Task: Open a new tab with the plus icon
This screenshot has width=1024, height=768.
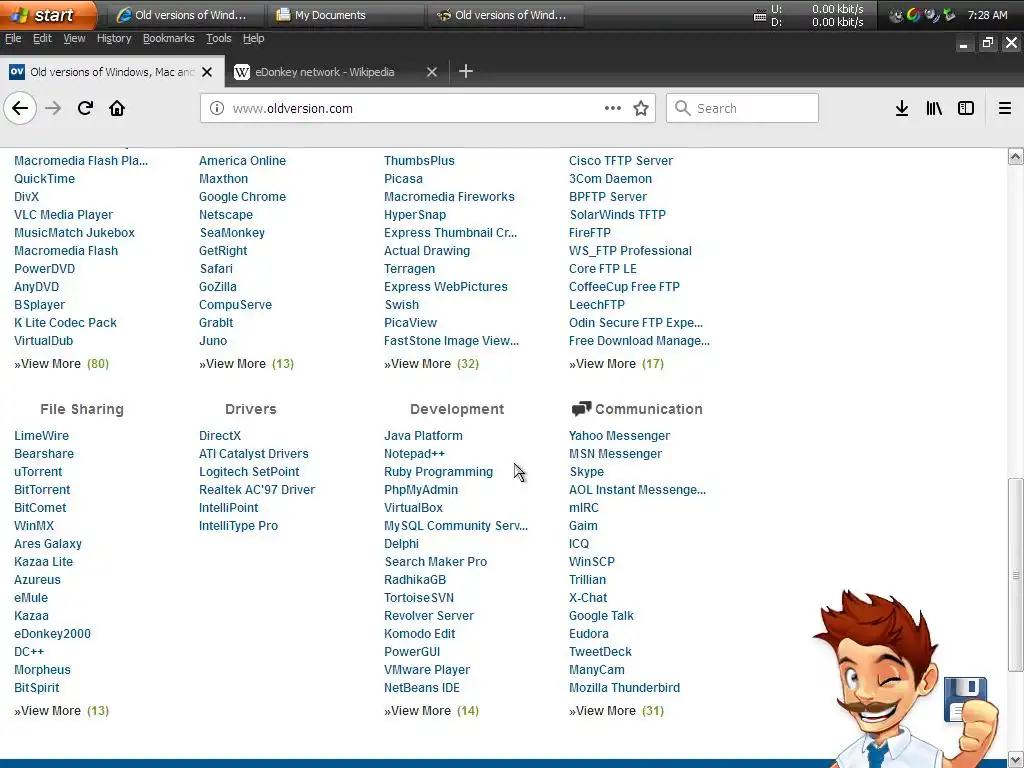Action: tap(466, 71)
